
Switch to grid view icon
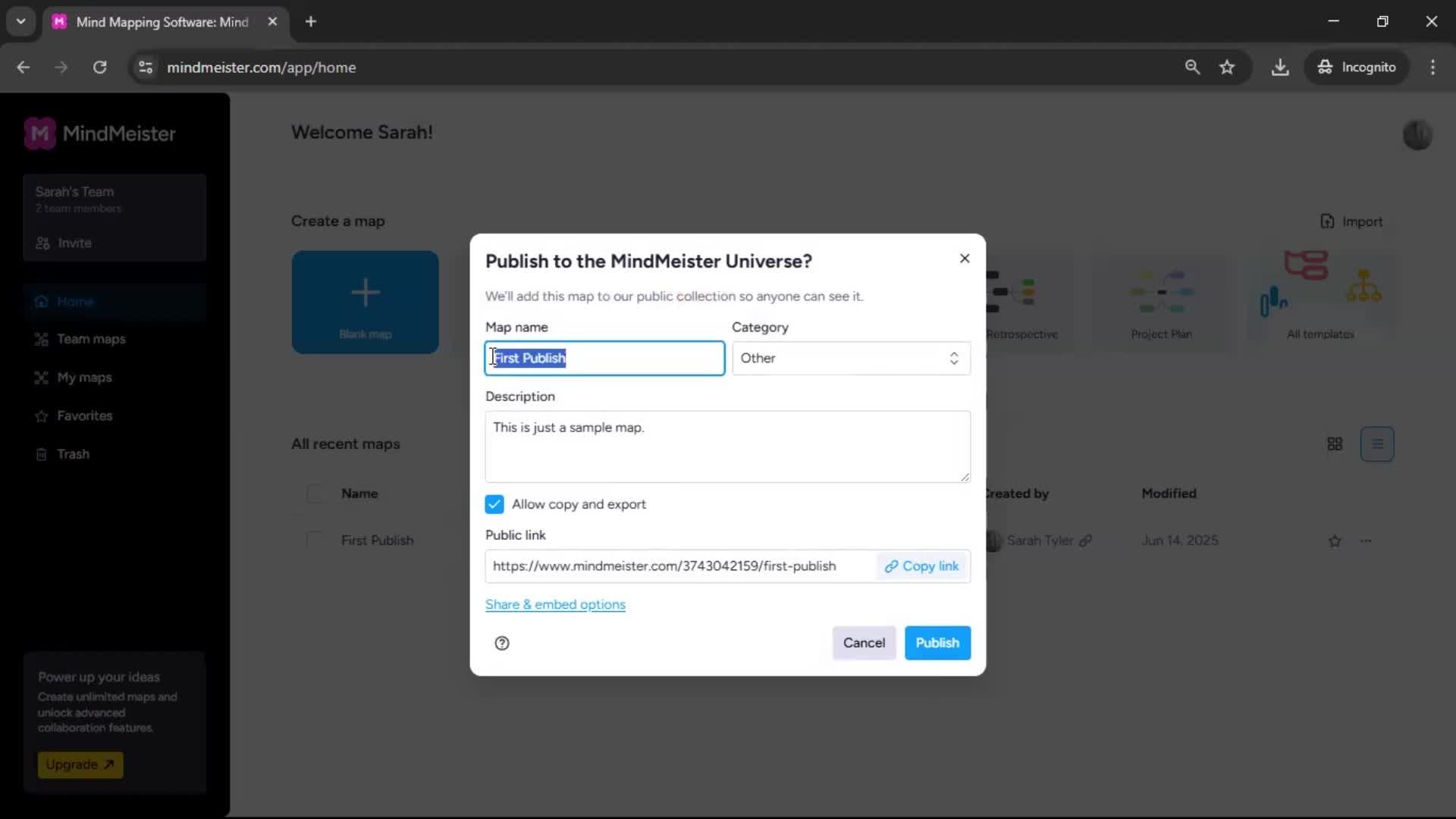point(1335,444)
